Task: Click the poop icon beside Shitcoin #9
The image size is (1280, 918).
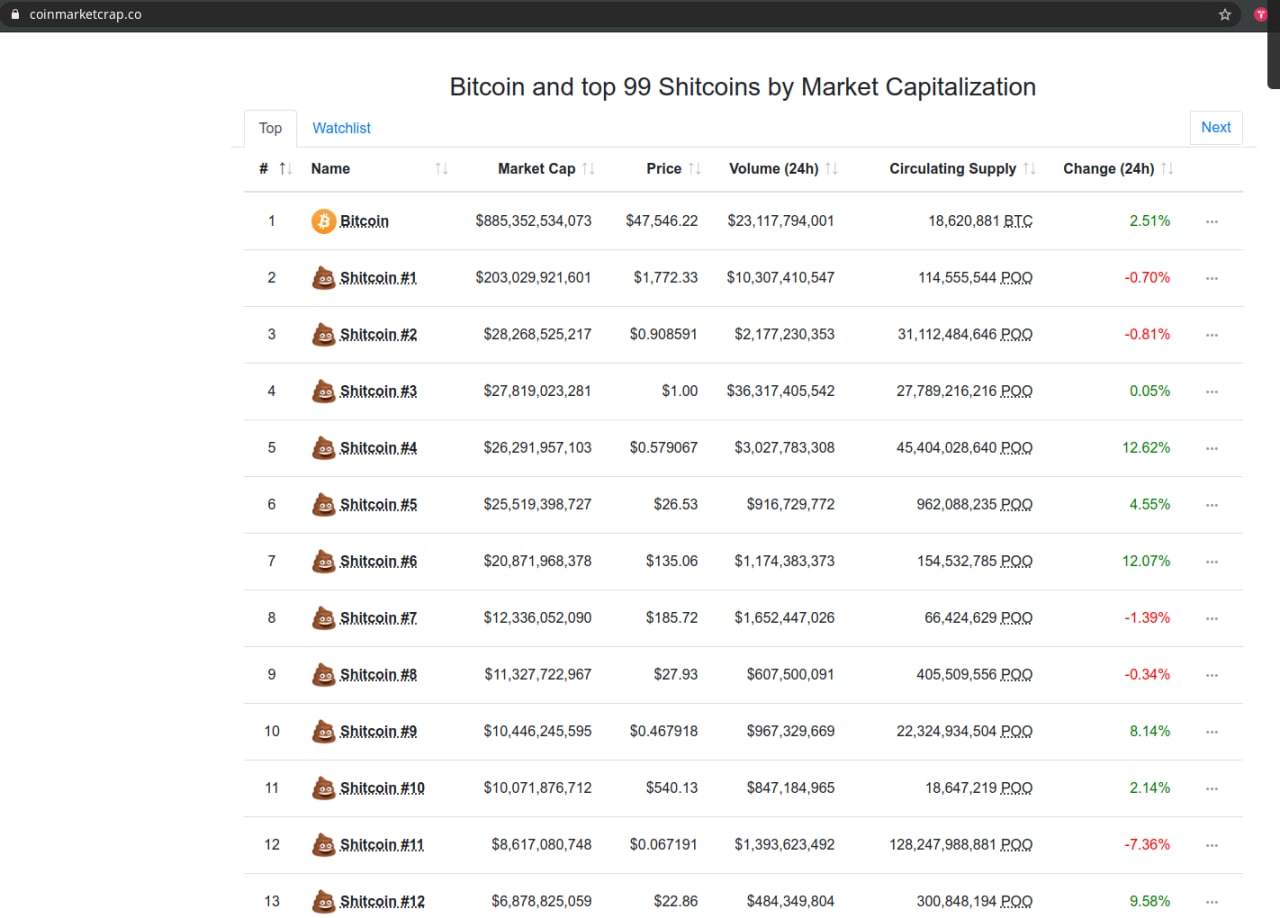Action: [323, 731]
